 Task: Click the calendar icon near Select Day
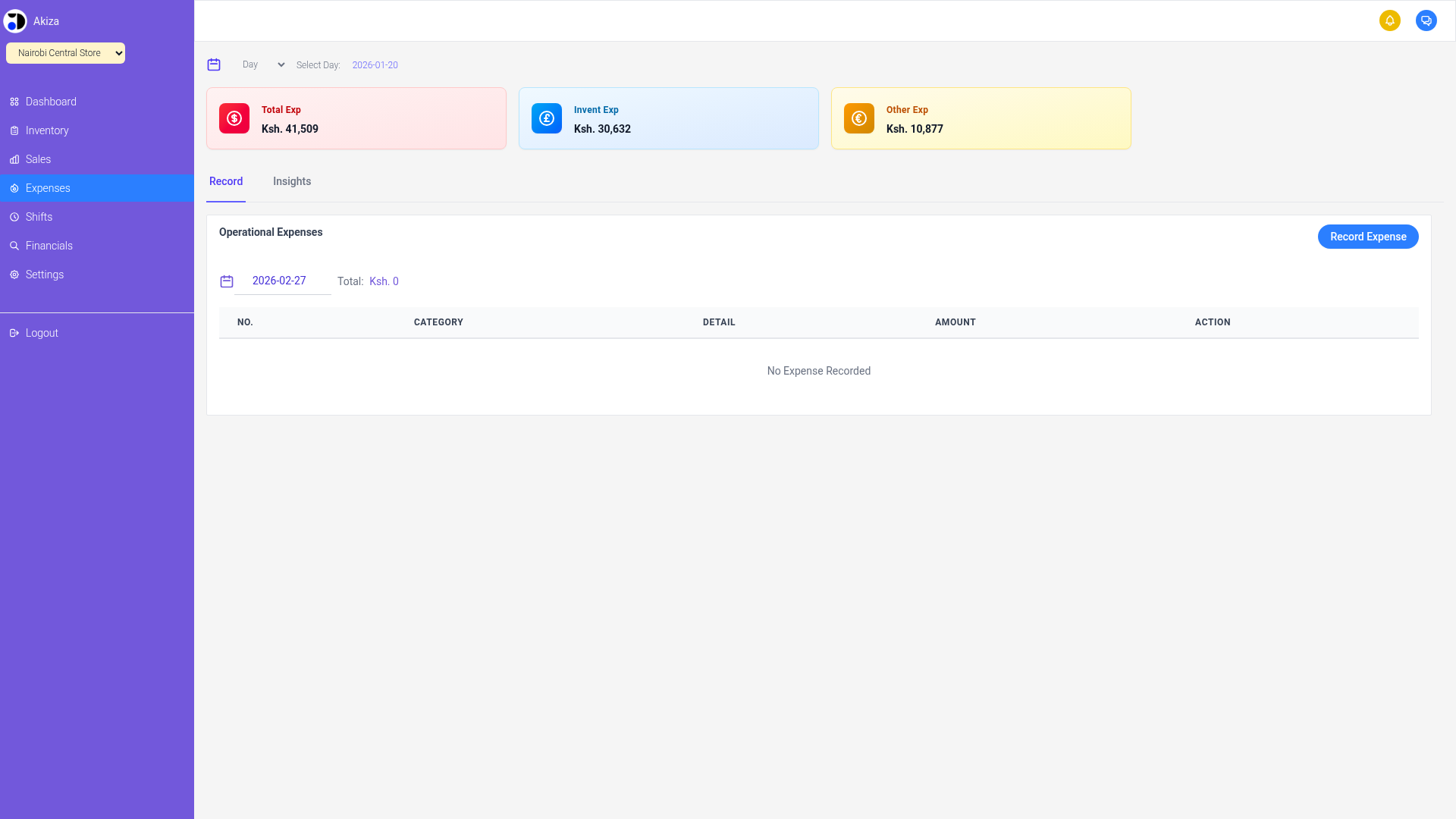coord(213,64)
